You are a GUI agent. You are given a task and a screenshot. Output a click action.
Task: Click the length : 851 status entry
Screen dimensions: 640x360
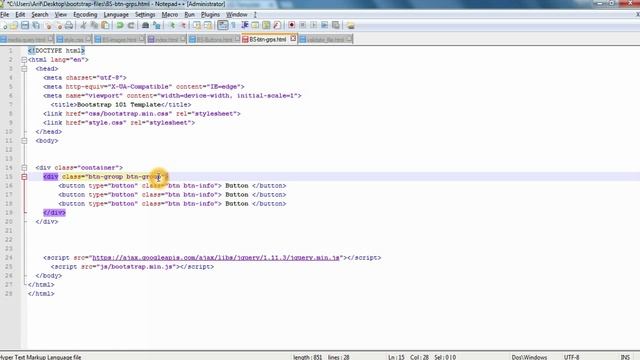pos(307,357)
